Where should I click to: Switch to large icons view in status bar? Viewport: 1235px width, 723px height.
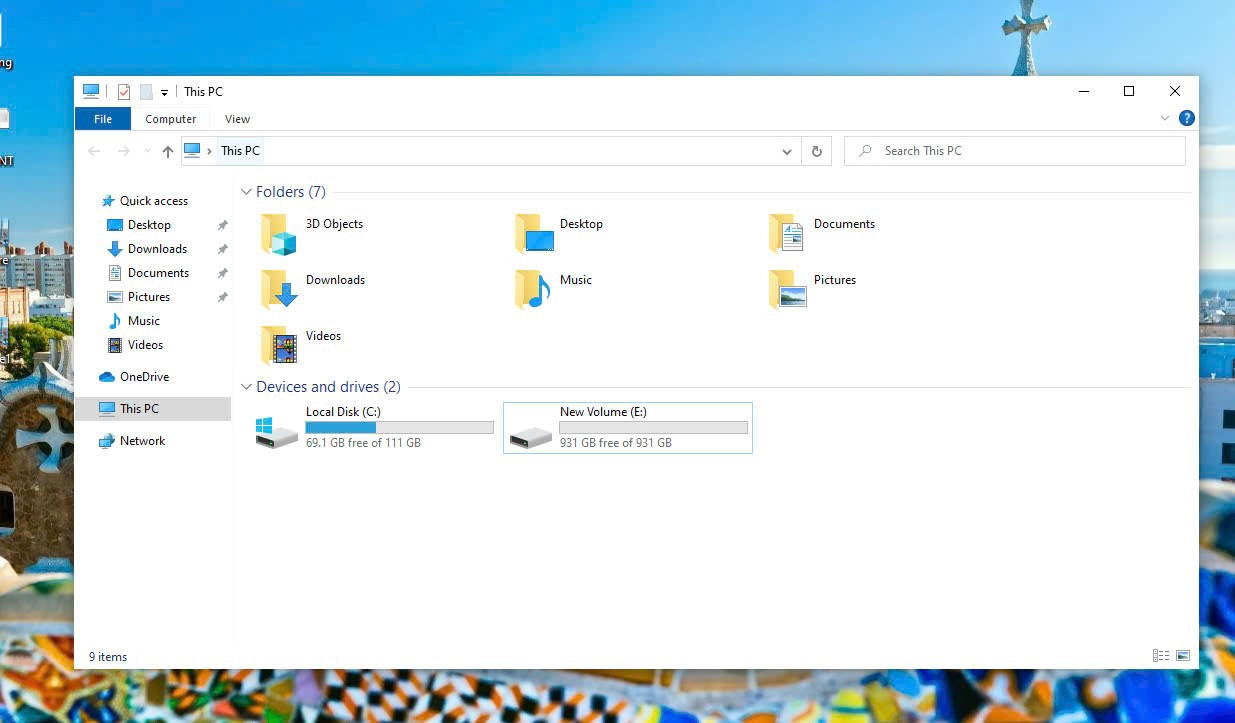[x=1183, y=656]
